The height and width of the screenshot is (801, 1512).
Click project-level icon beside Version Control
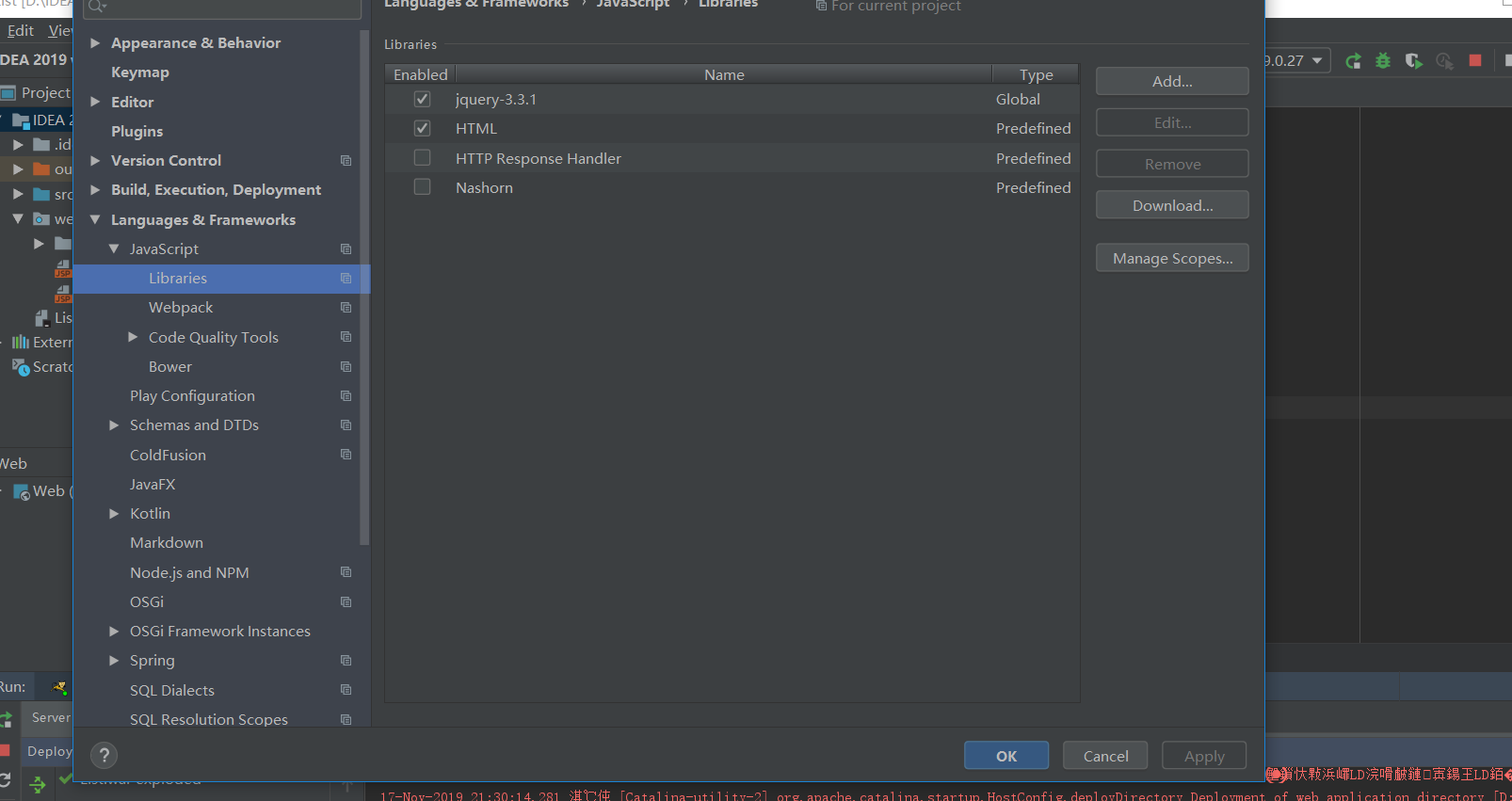pyautogui.click(x=346, y=161)
